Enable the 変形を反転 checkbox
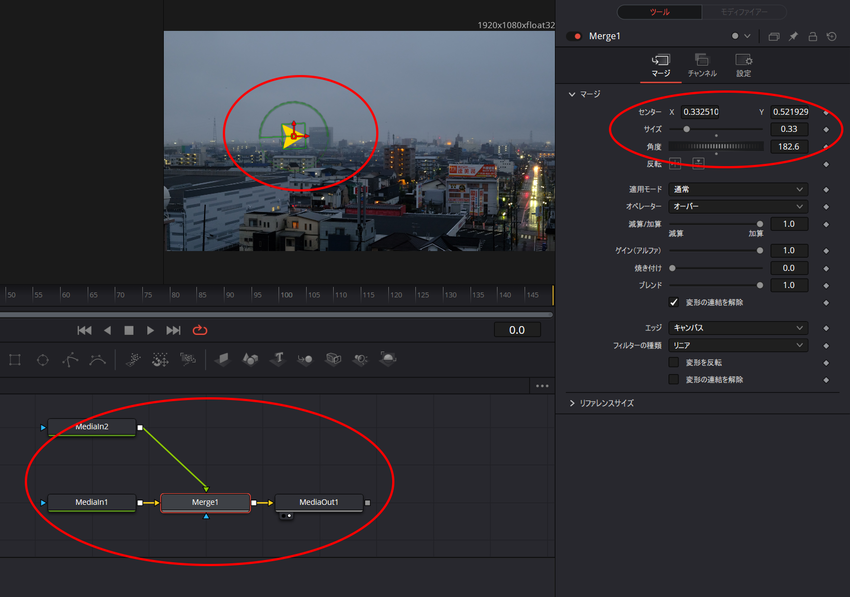 tap(674, 362)
